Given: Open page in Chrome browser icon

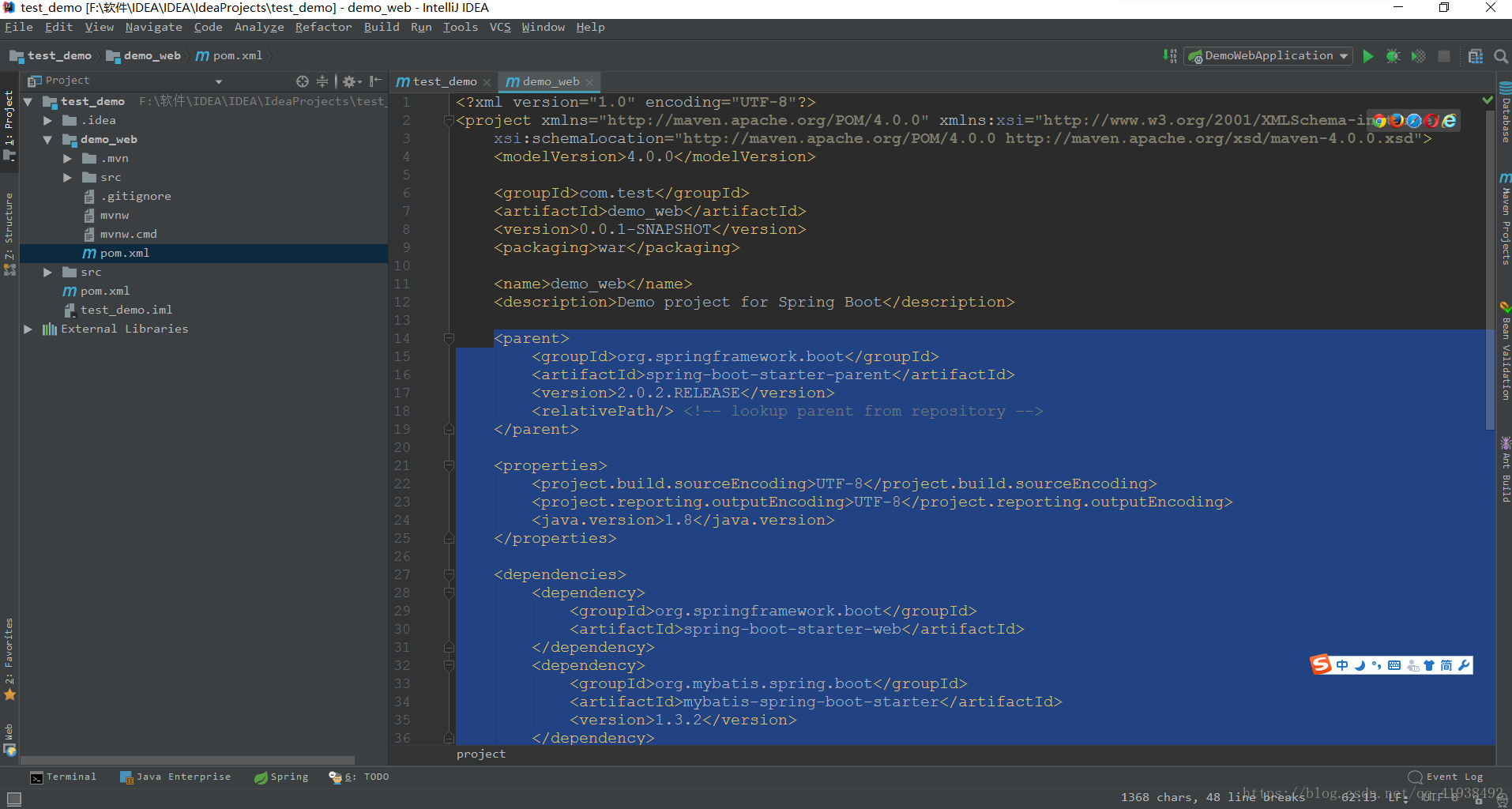Looking at the screenshot, I should (1379, 120).
